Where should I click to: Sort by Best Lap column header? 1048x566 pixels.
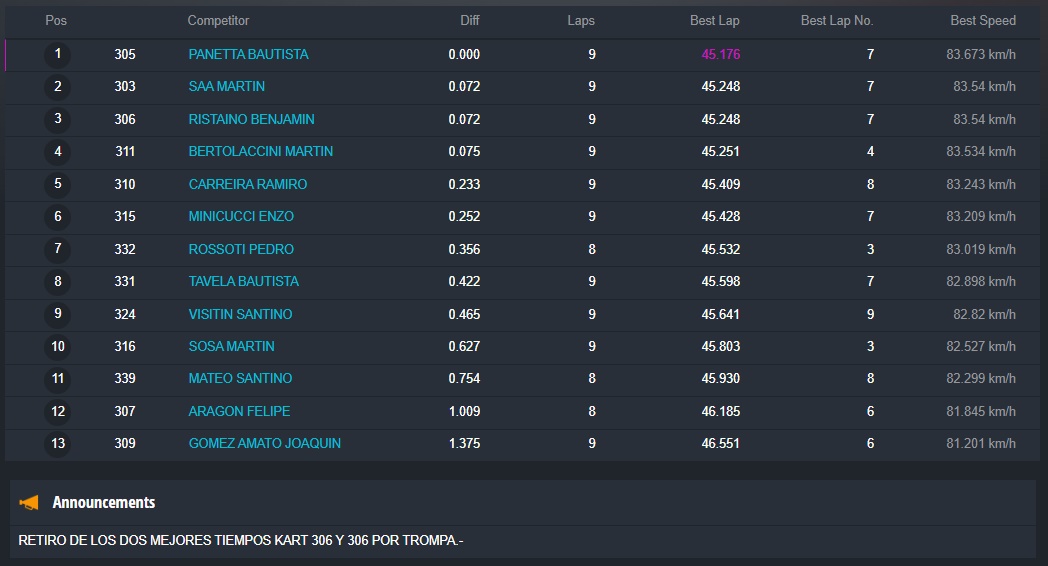(x=714, y=21)
